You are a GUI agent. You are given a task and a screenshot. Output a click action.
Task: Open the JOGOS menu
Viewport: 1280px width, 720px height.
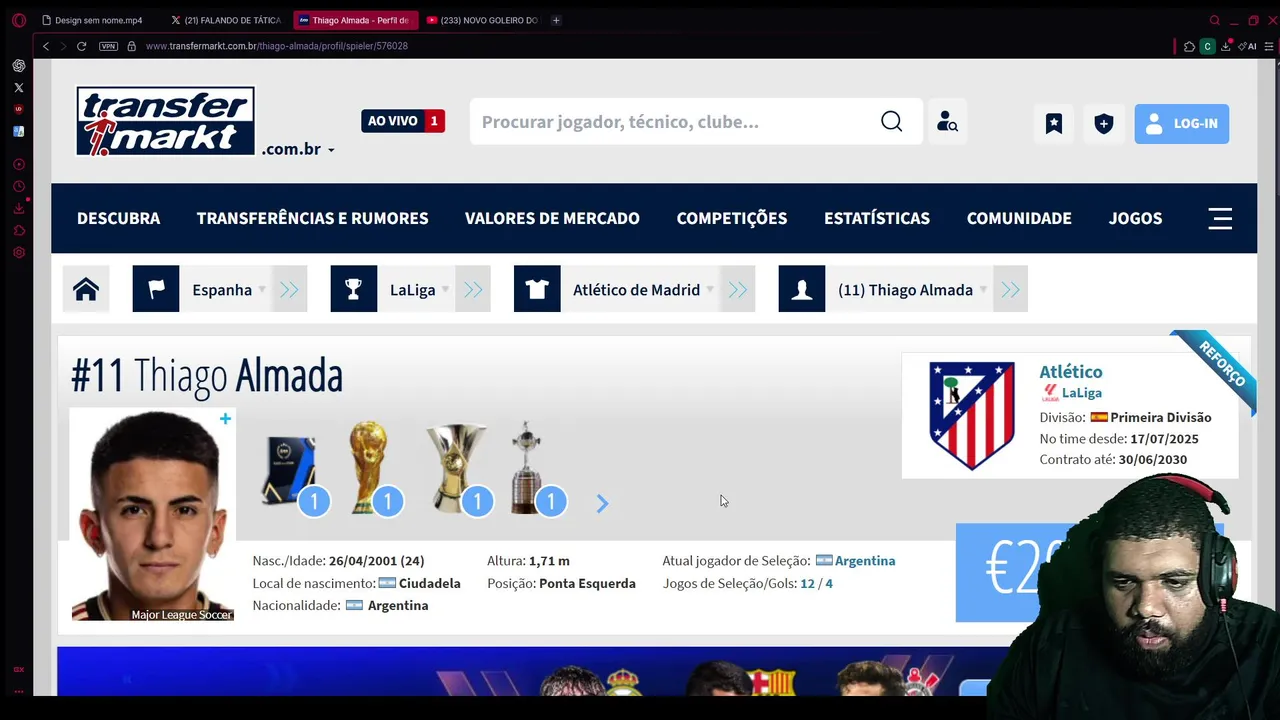1135,218
